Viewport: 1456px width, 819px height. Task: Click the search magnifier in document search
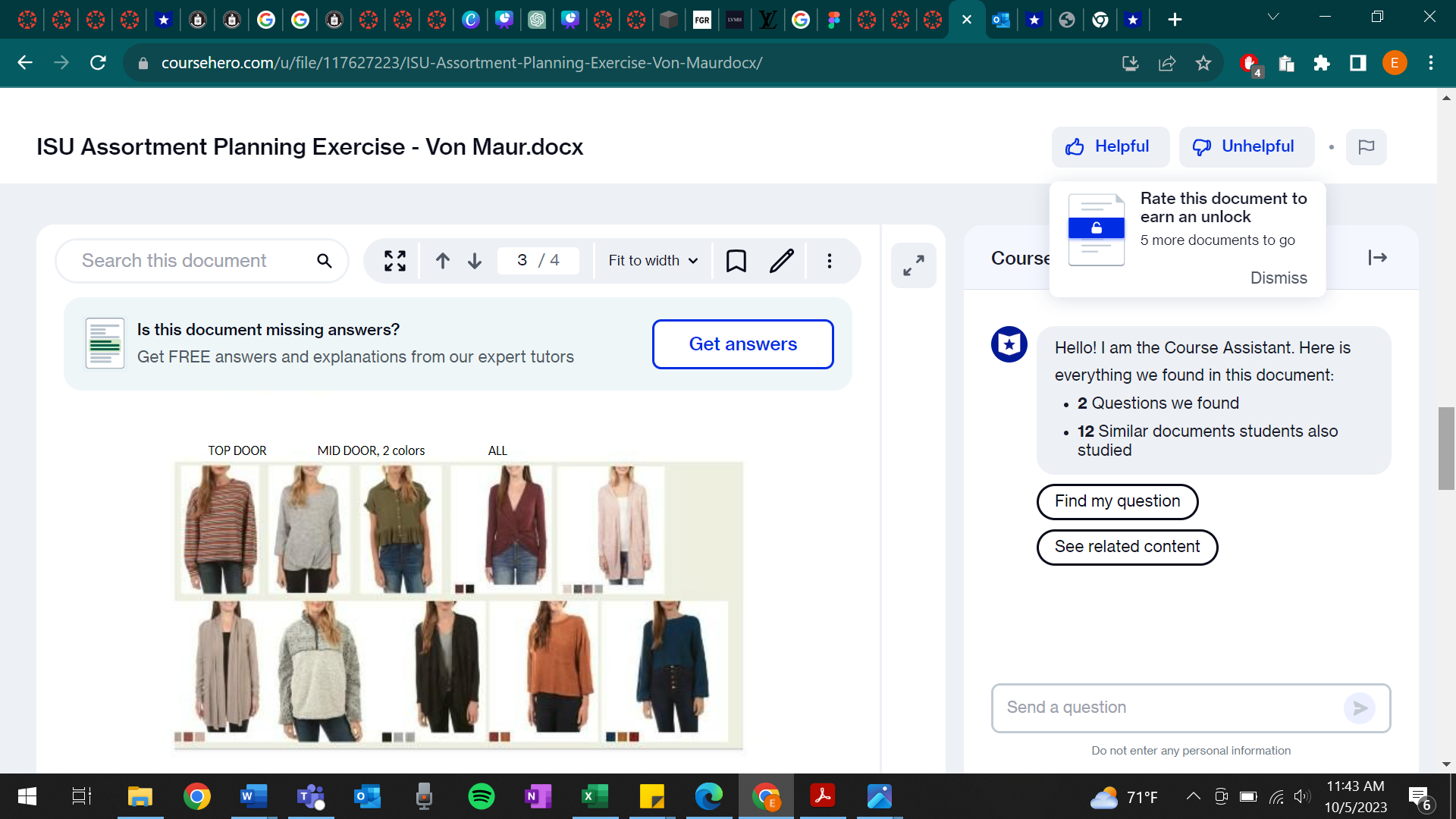click(325, 261)
